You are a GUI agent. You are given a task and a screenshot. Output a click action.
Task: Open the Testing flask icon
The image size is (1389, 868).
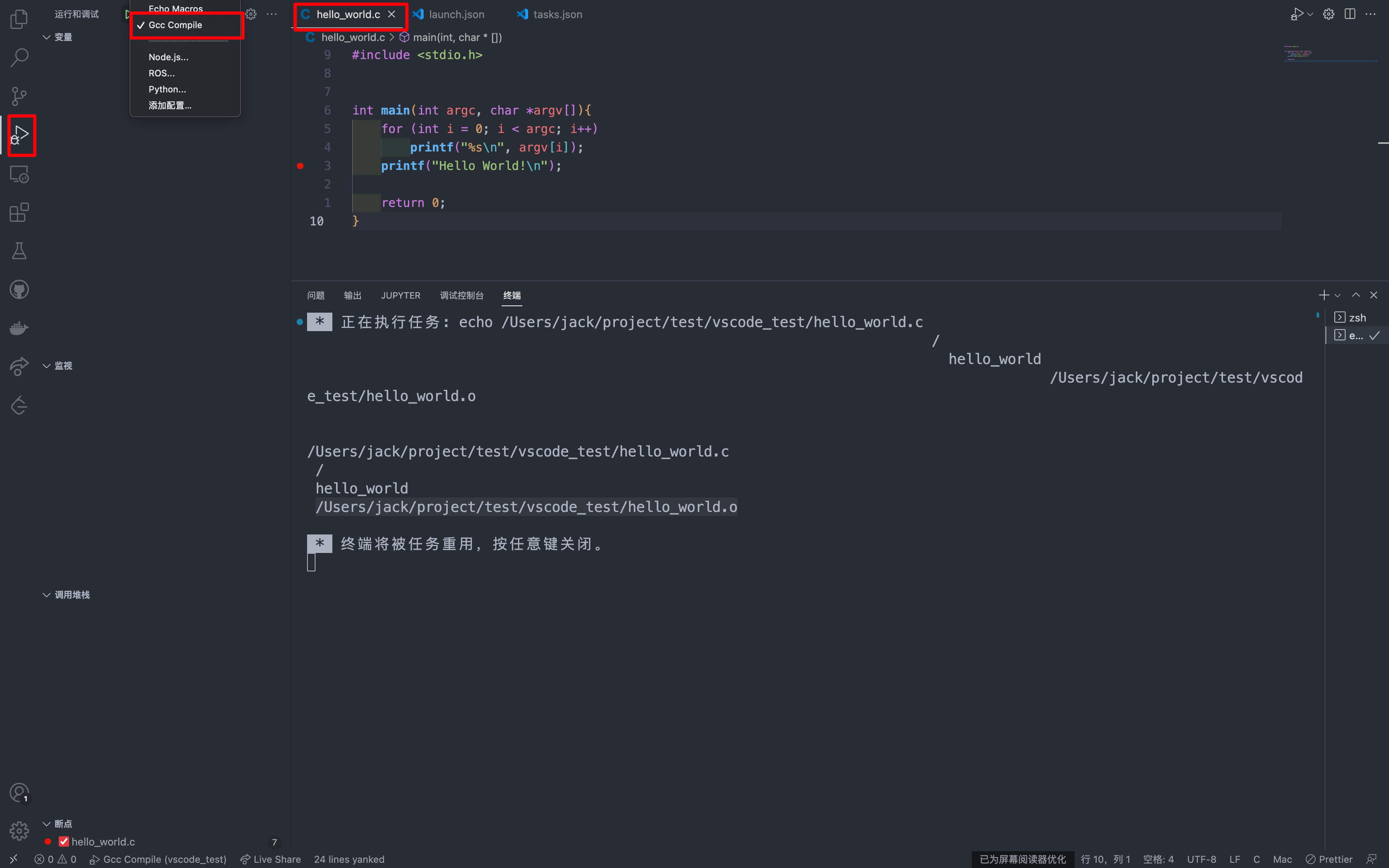(x=19, y=251)
